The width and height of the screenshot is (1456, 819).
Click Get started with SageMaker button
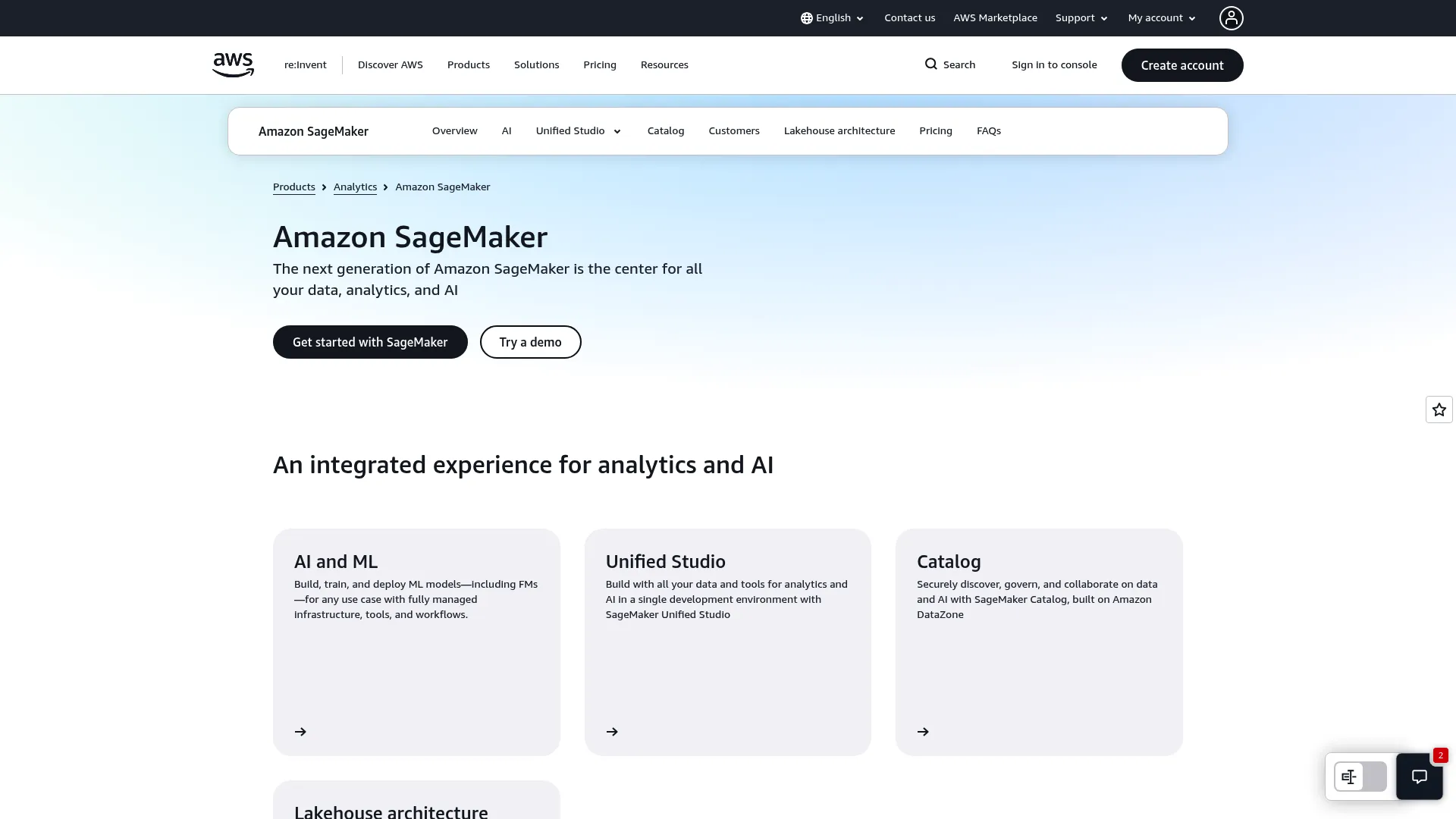(370, 342)
